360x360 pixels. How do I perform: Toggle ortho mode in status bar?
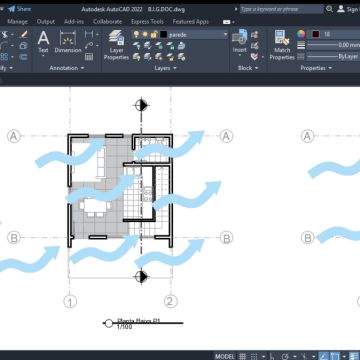(272, 356)
